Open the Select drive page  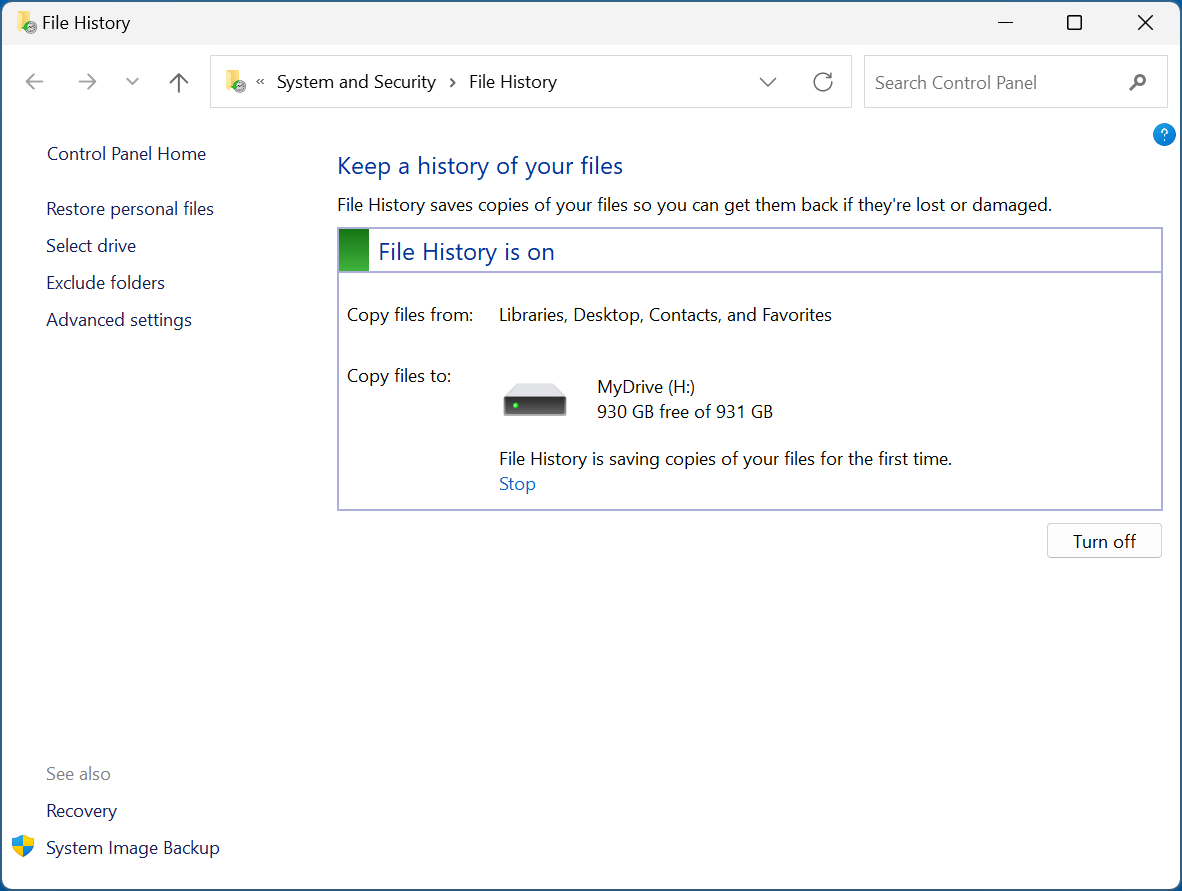(91, 245)
